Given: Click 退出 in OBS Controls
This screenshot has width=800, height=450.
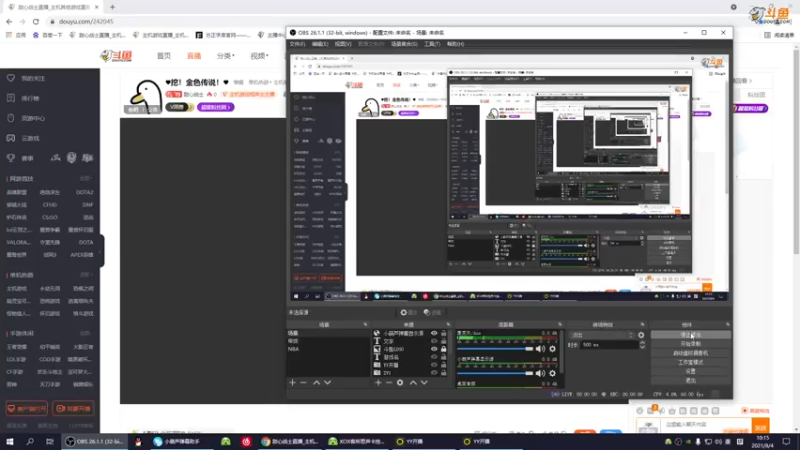Looking at the screenshot, I should pyautogui.click(x=691, y=381).
